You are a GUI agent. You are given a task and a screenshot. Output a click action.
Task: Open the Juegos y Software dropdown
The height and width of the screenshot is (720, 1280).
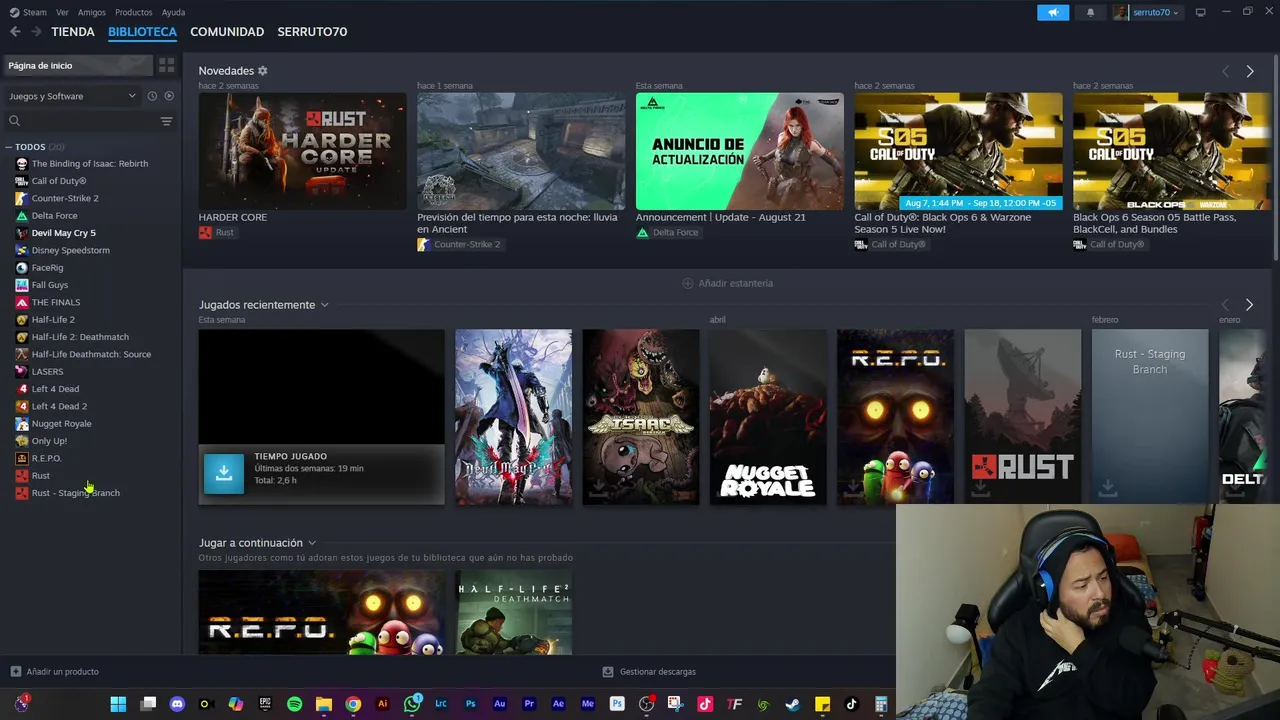coord(72,96)
